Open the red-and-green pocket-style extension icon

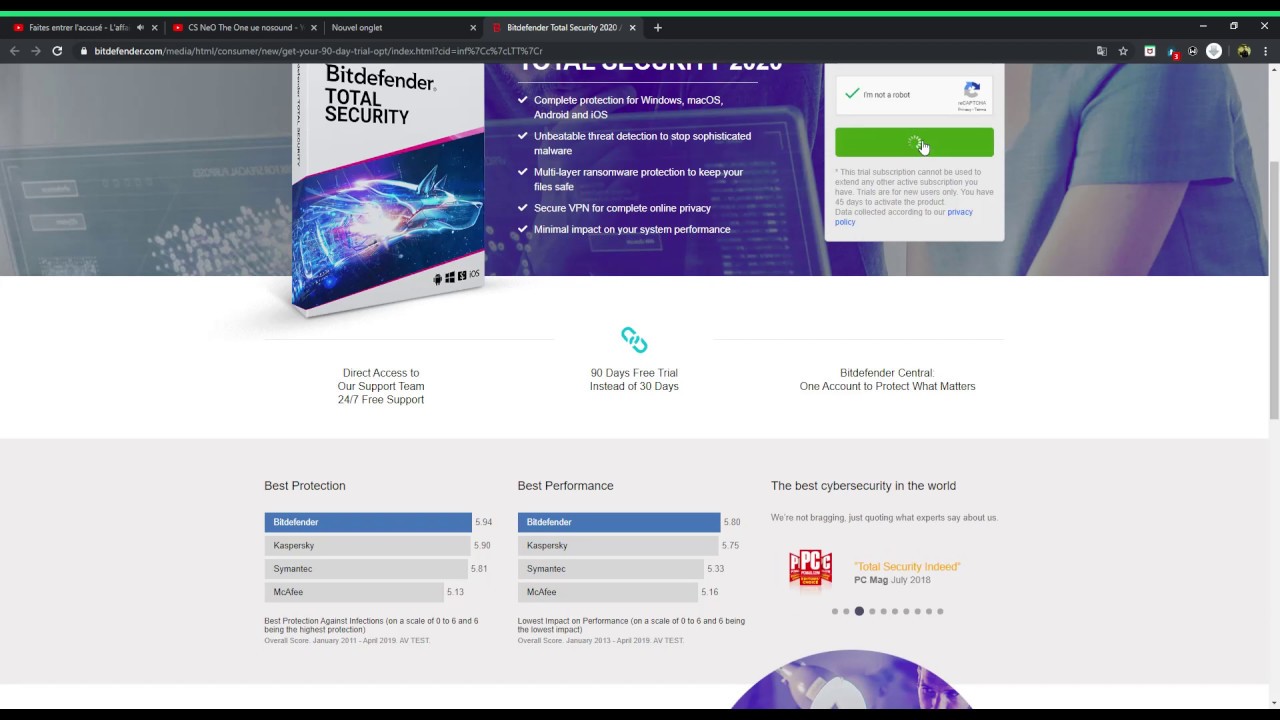pyautogui.click(x=1150, y=51)
